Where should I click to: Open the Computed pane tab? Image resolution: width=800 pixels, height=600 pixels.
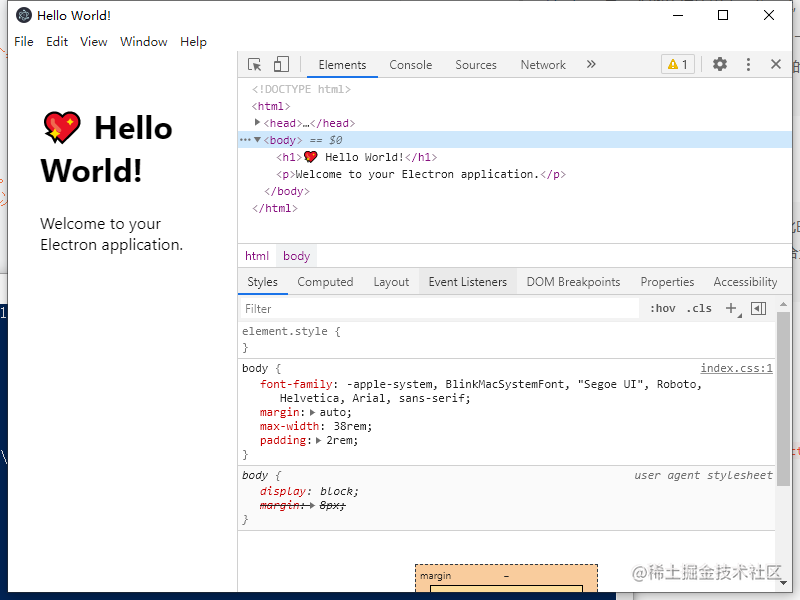pos(325,282)
